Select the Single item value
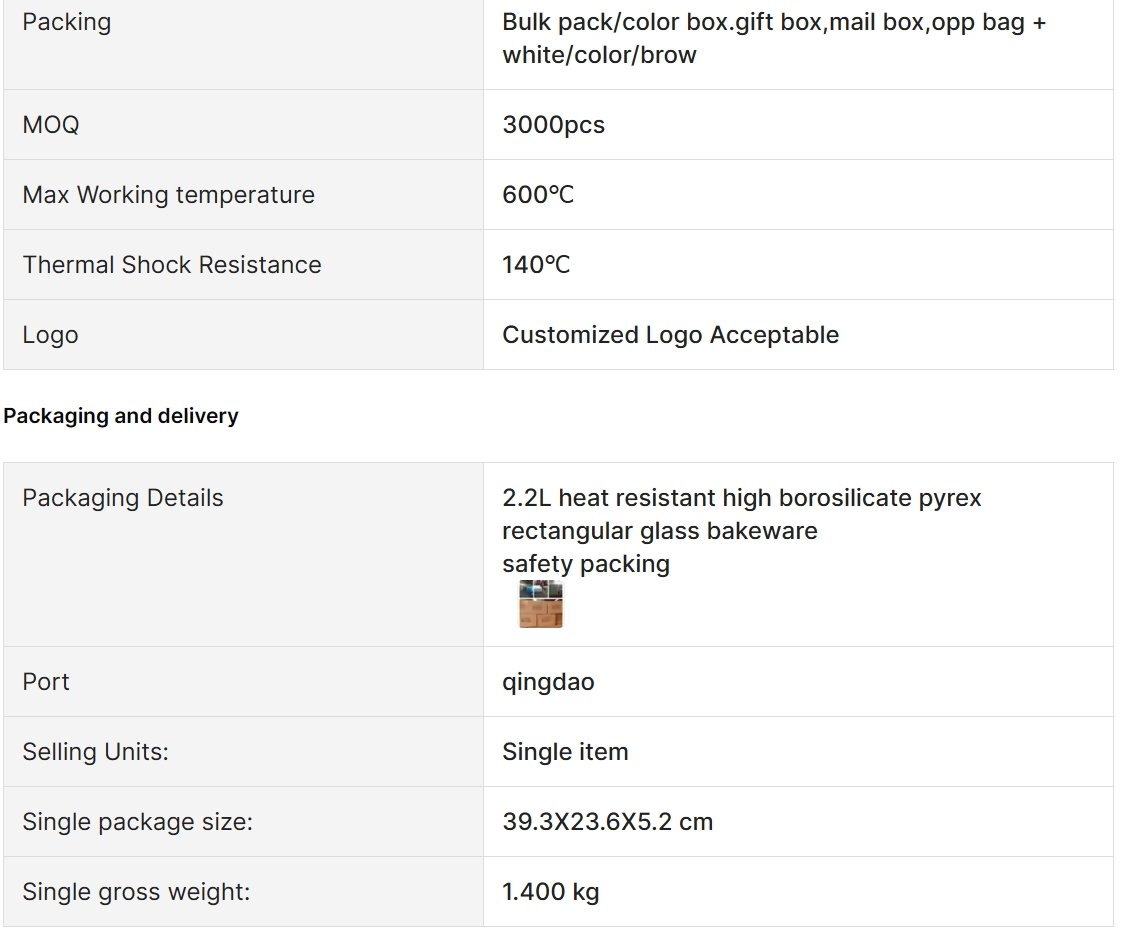Screen dimensions: 1135x937 [565, 752]
